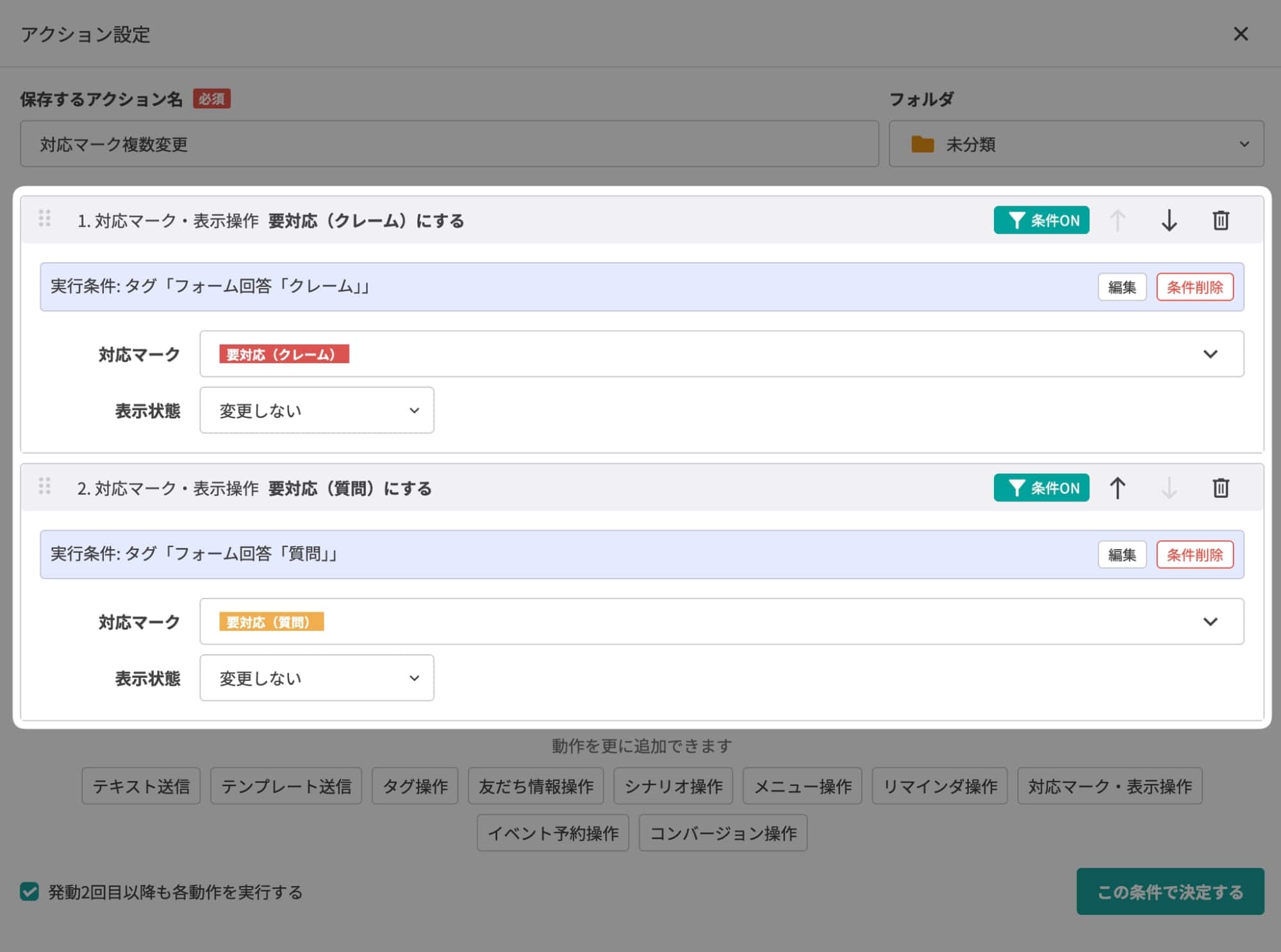The image size is (1281, 952).
Task: Delete action 2 with trash icon
Action: tap(1220, 488)
